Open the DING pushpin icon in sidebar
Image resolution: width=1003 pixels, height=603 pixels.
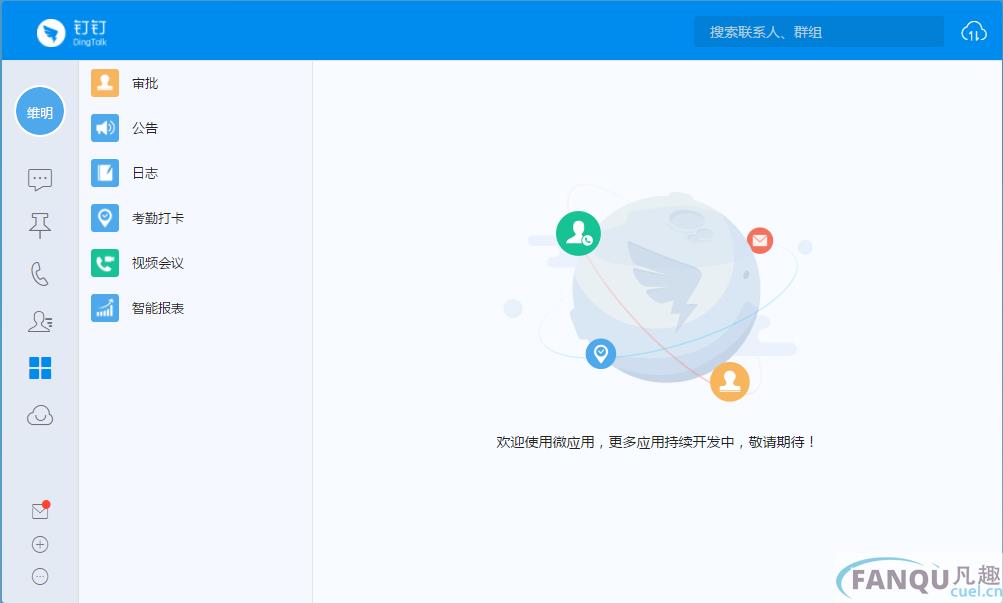click(40, 225)
